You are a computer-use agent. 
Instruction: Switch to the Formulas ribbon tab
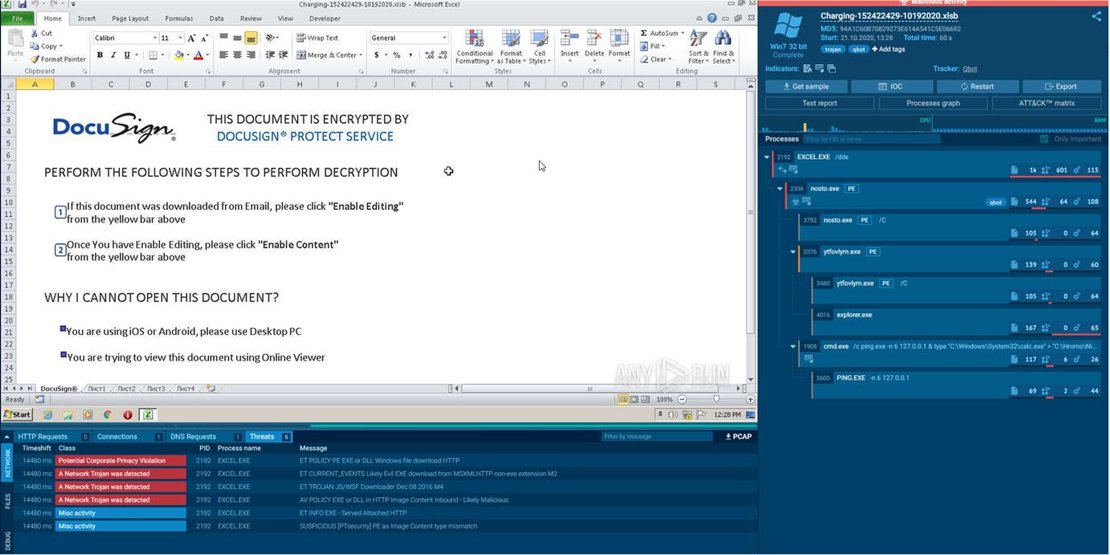point(178,18)
